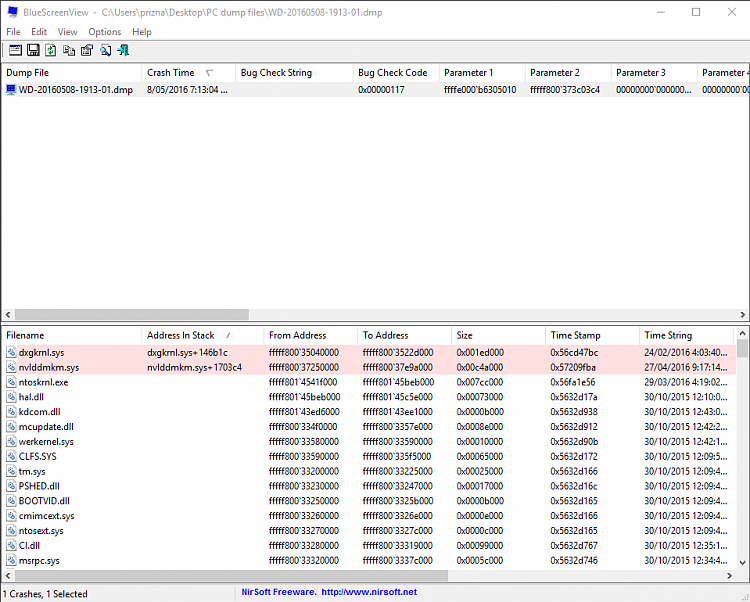The height and width of the screenshot is (602, 750).
Task: Click the file icon next to ntoskrnl.exe
Action: coord(11,382)
